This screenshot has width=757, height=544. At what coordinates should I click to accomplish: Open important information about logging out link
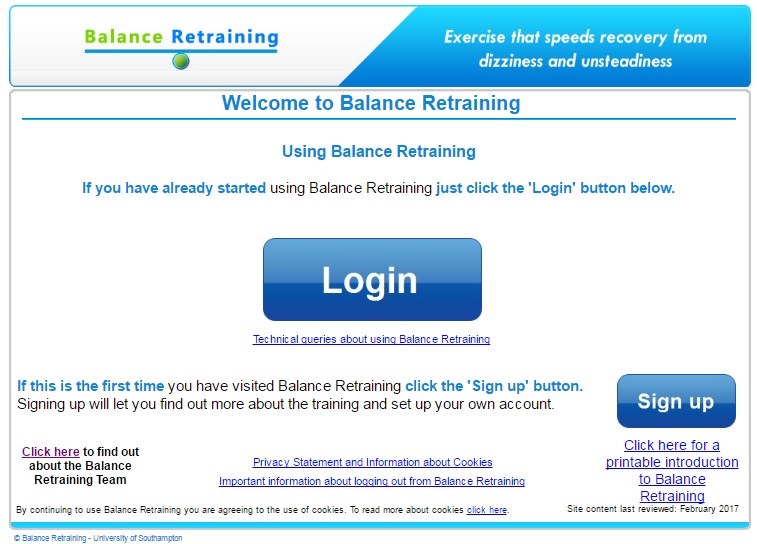pyautogui.click(x=372, y=482)
